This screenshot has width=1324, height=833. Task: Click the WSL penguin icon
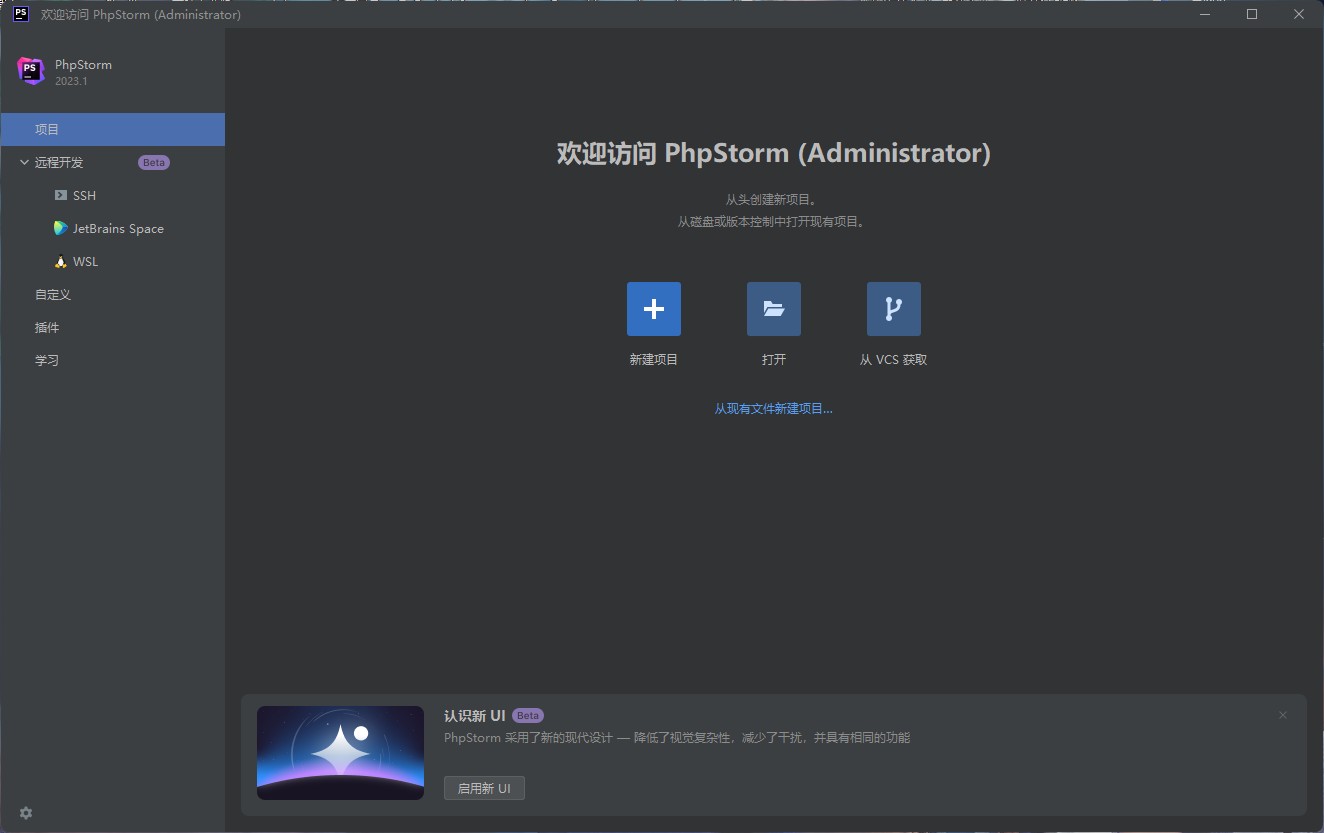coord(61,261)
